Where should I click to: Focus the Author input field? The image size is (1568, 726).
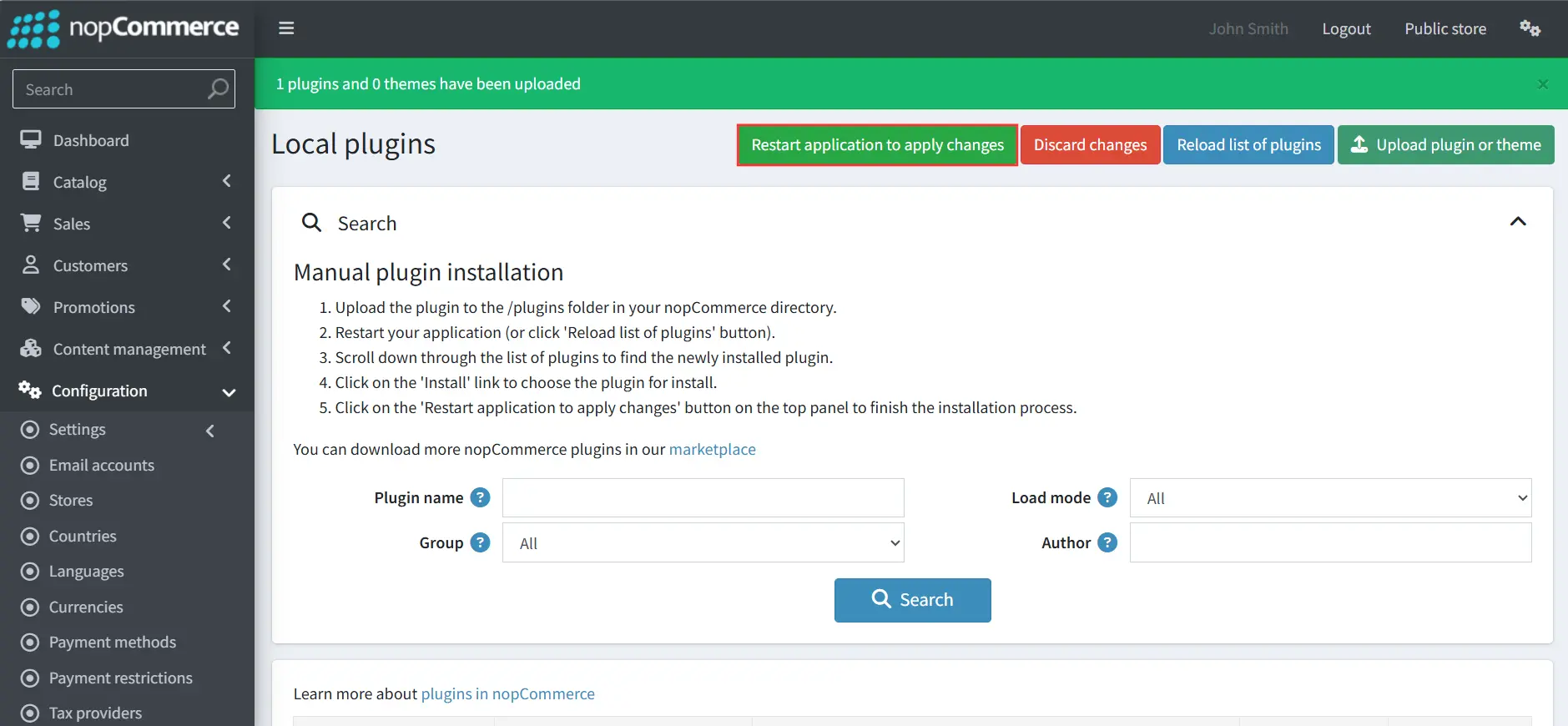tap(1330, 543)
